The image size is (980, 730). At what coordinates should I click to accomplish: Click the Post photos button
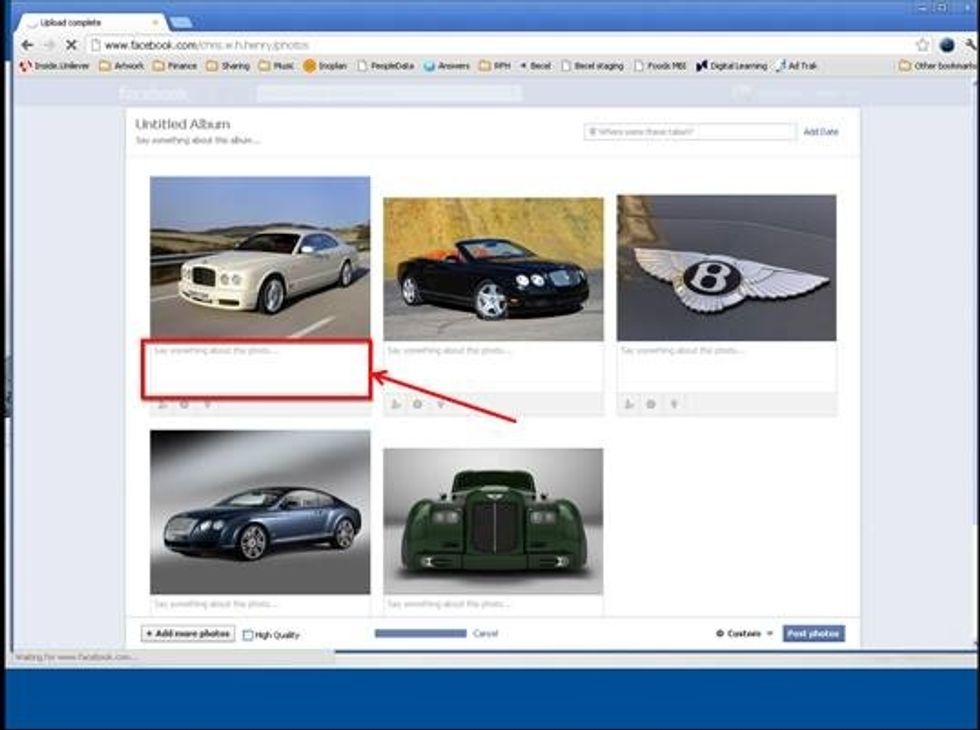(813, 633)
